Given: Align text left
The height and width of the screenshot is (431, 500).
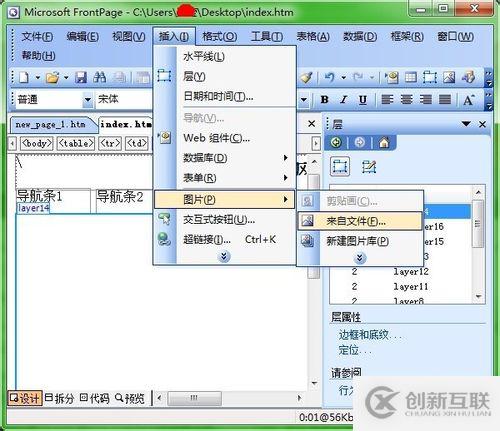Looking at the screenshot, I should point(387,100).
